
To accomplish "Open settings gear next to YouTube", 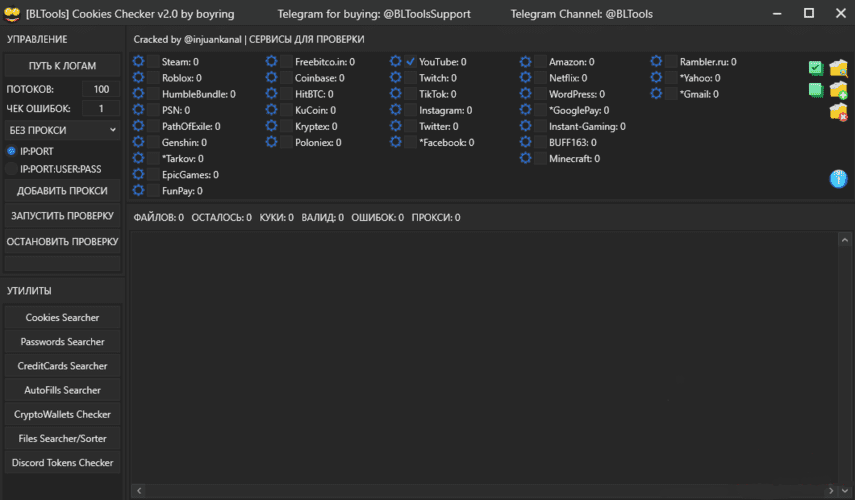I will coord(396,62).
